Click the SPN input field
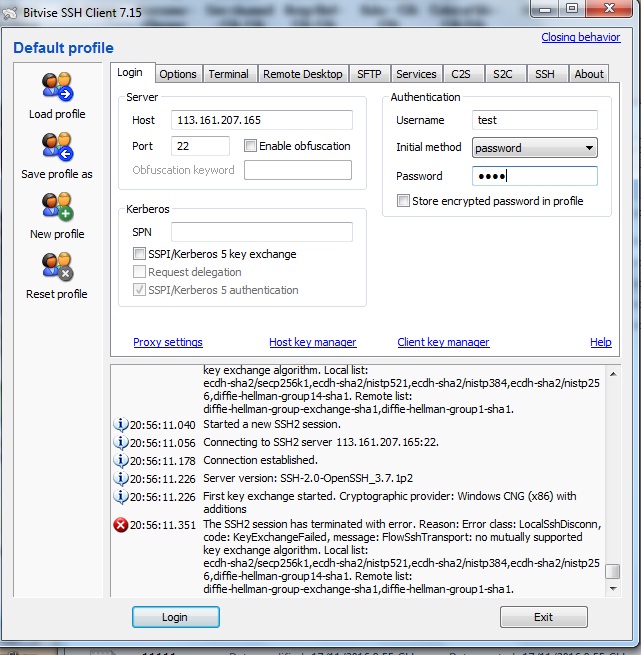 (262, 232)
